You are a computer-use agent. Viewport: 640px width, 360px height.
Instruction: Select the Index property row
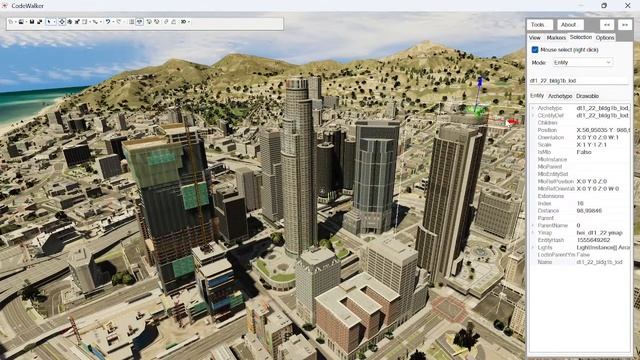[x=580, y=203]
